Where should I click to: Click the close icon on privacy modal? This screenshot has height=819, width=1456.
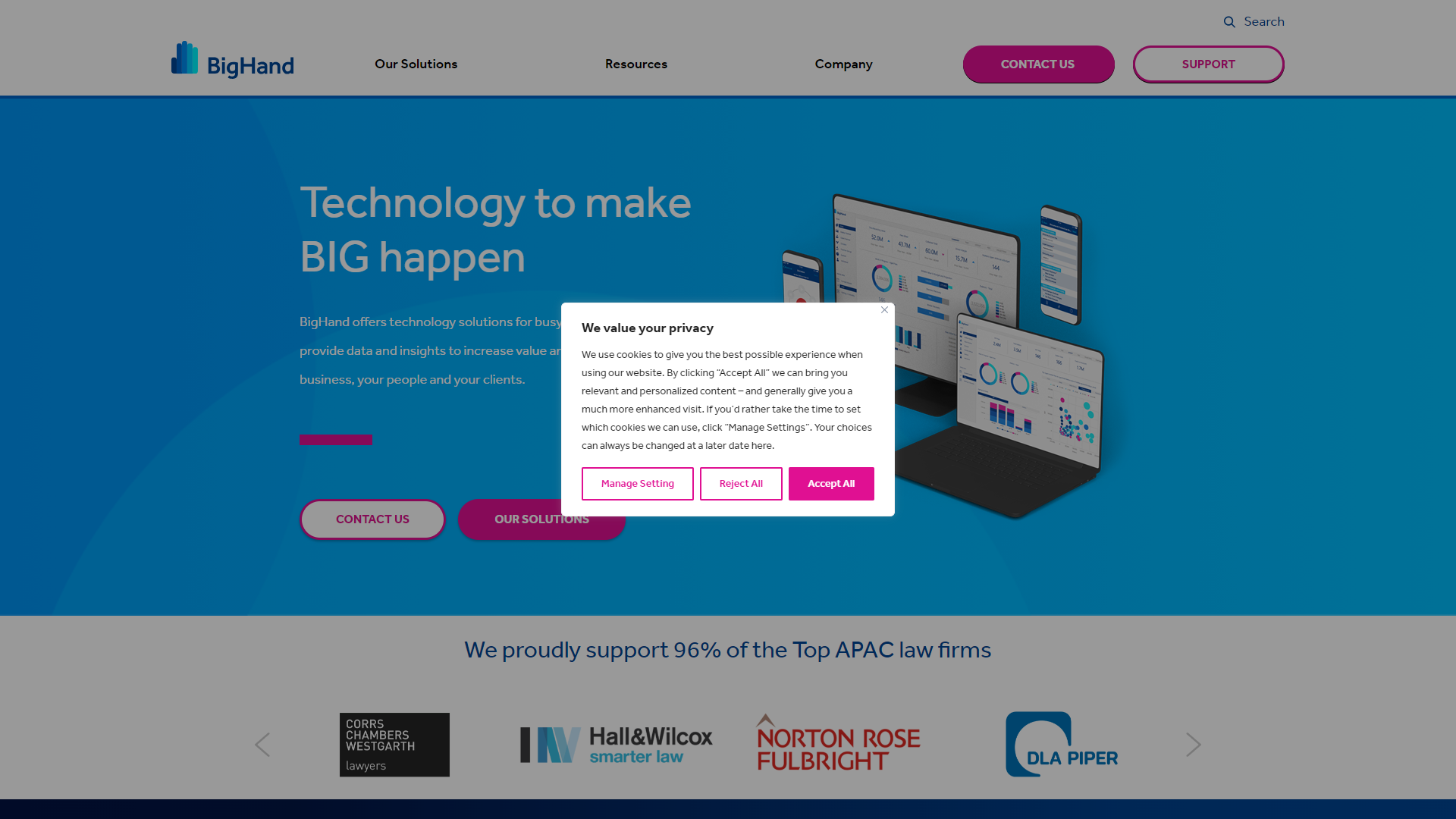tap(884, 310)
